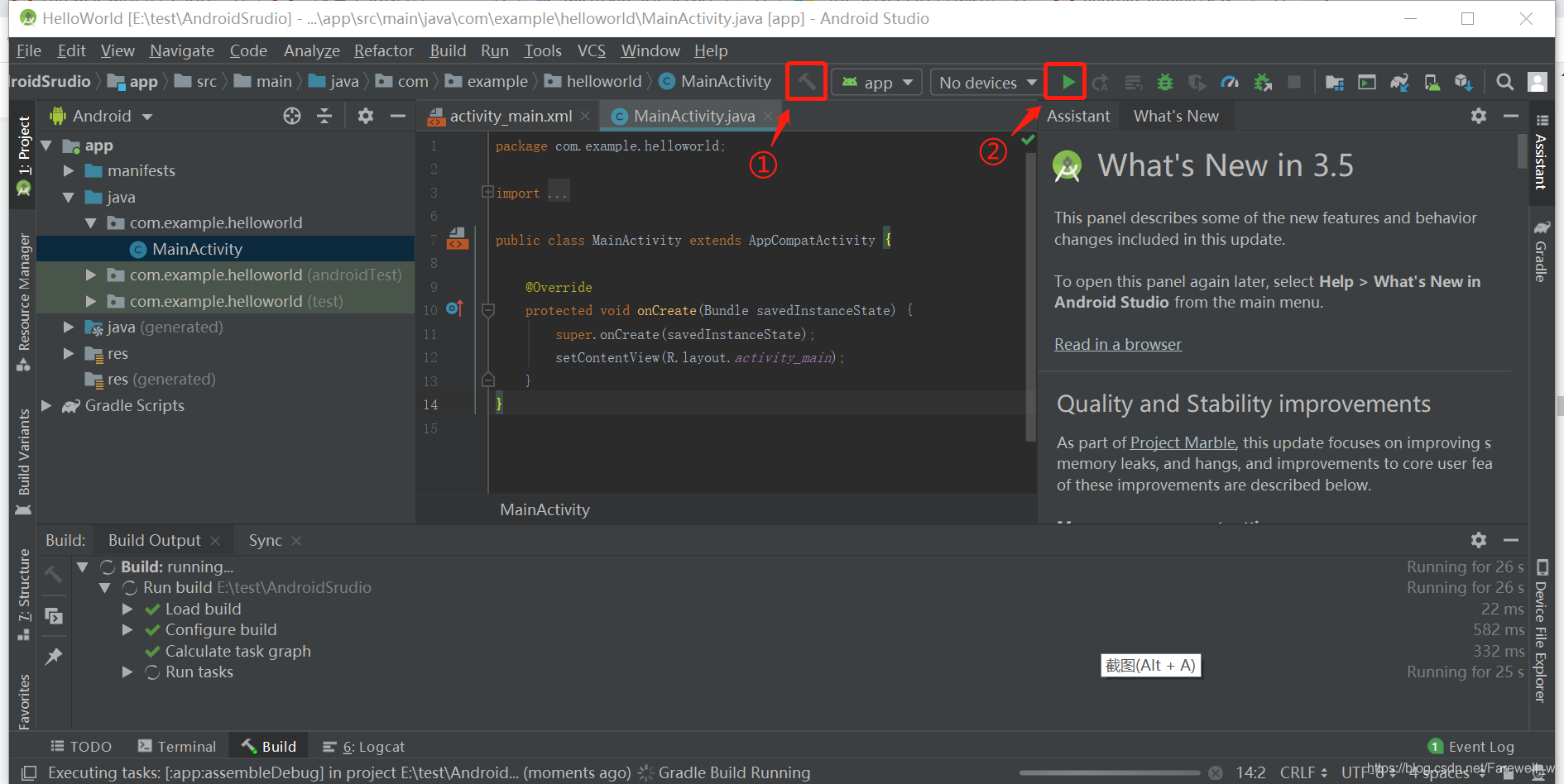This screenshot has width=1564, height=784.
Task: Open the No devices target dropdown
Action: pos(986,83)
